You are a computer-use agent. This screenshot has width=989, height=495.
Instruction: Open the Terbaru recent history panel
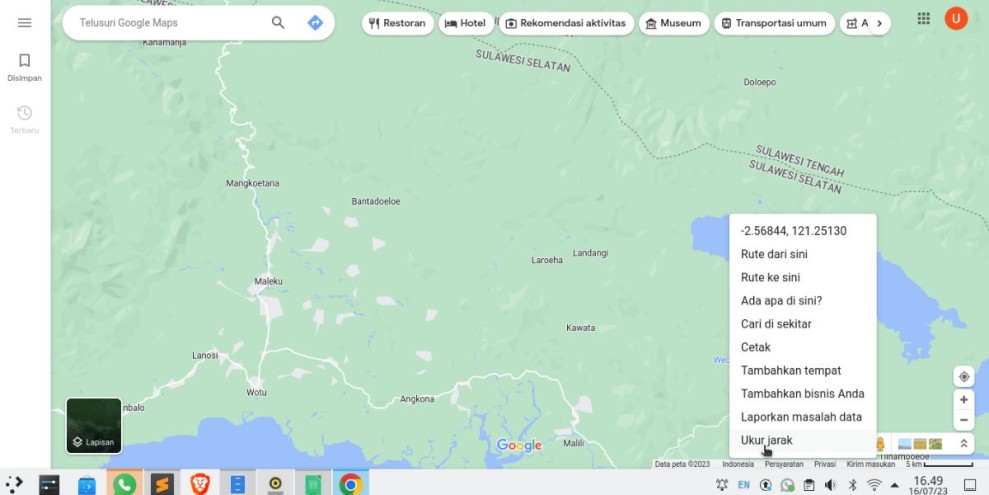(25, 120)
